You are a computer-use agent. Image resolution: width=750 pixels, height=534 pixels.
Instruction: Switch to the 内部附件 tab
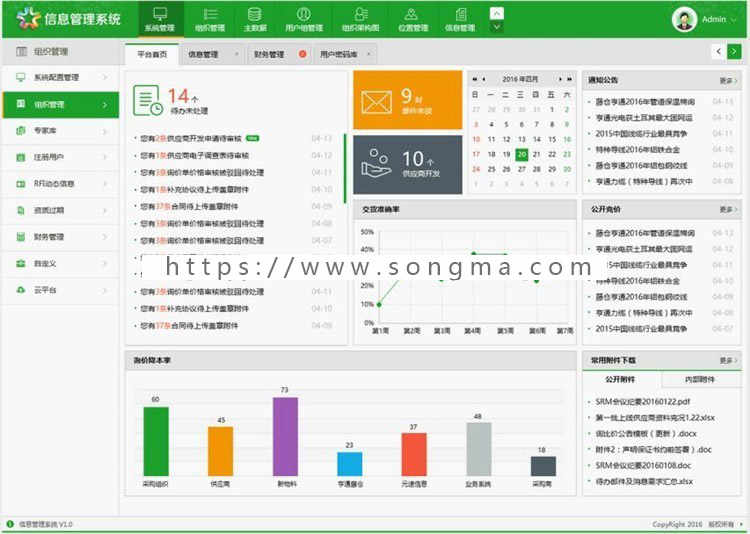tap(700, 379)
